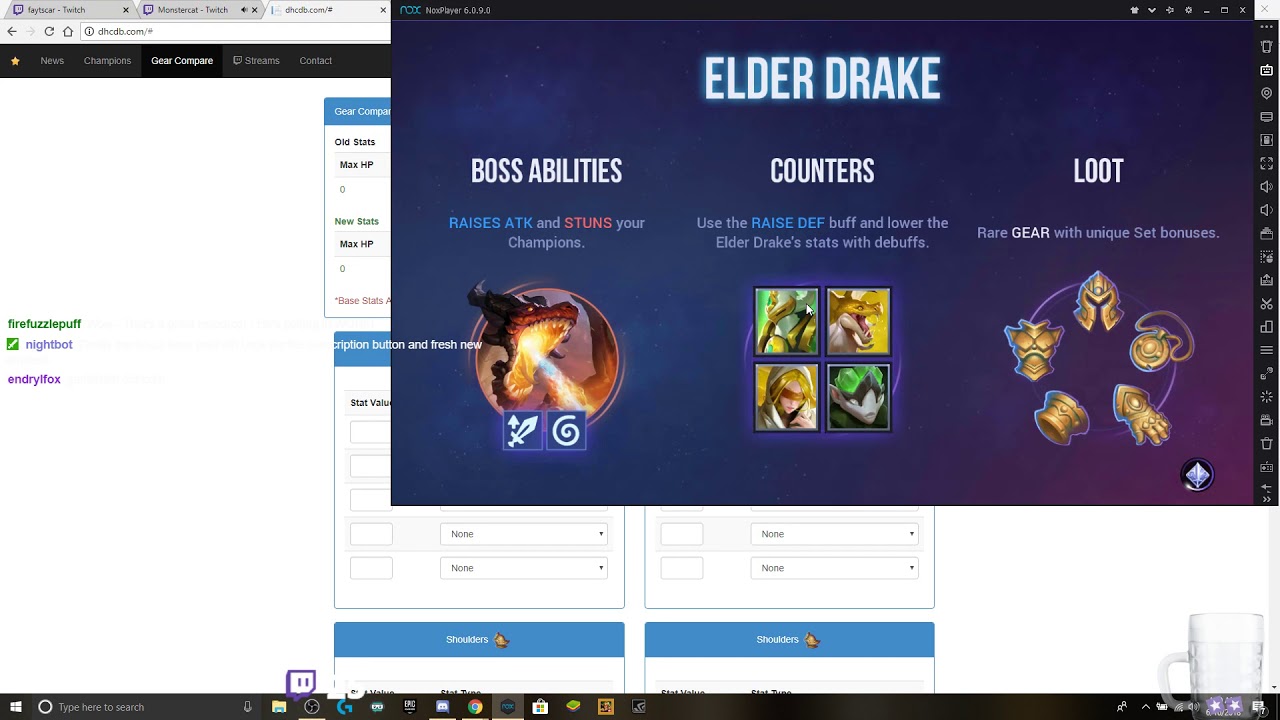Open NoxPlayer virtual location pin icon
This screenshot has height=720, width=1280.
(x=1267, y=93)
